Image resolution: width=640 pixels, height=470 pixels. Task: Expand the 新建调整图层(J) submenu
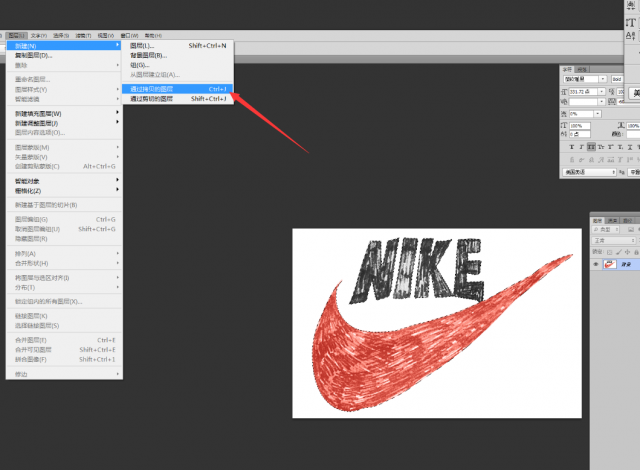(x=64, y=123)
